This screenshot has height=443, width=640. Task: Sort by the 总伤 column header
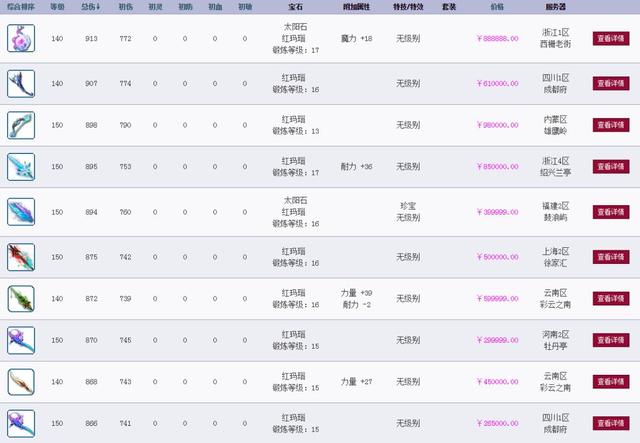click(93, 6)
